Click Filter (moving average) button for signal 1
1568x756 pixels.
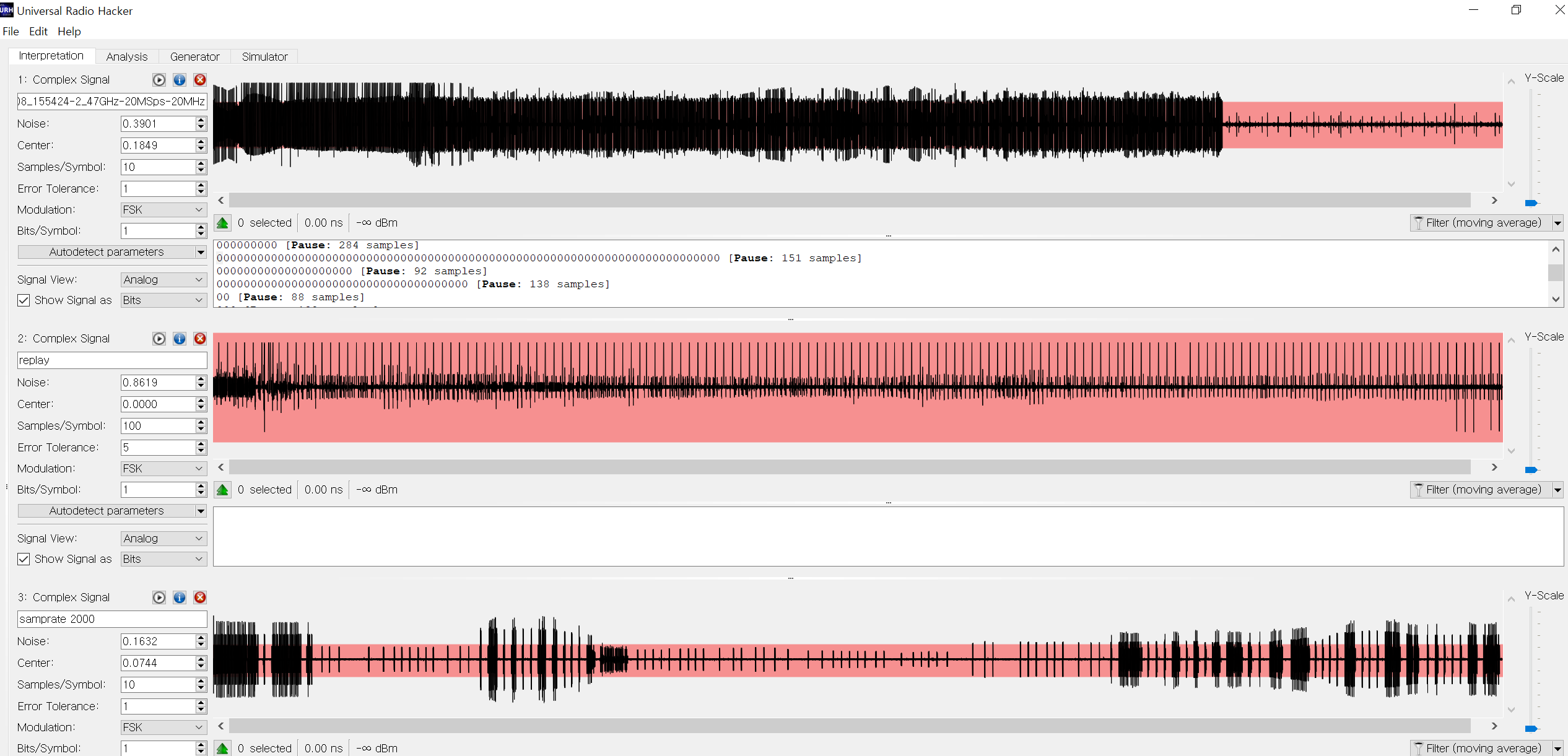[x=1481, y=223]
